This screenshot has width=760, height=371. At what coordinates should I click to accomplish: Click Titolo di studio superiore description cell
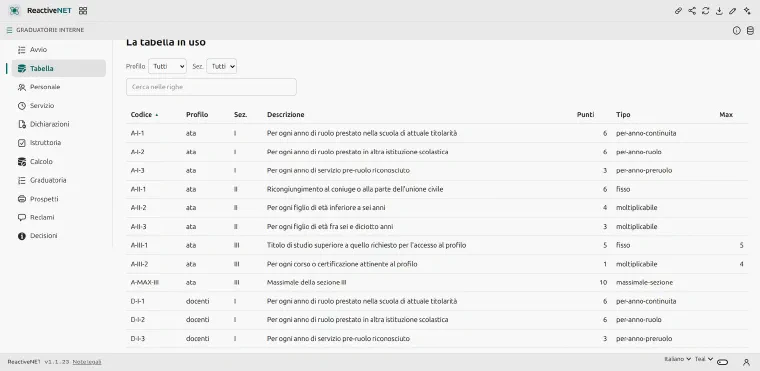point(366,245)
